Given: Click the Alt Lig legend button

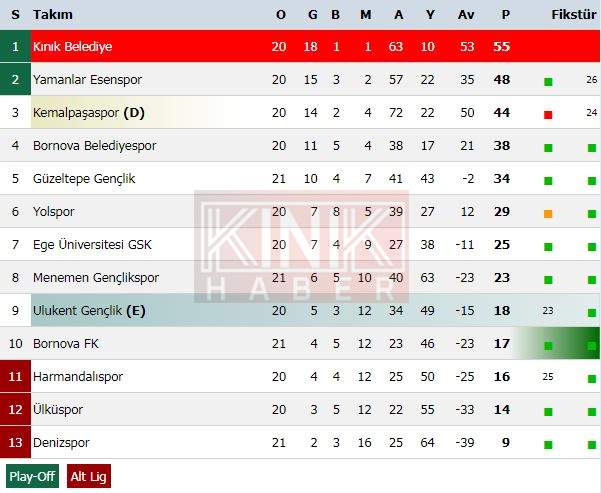Looking at the screenshot, I should (x=89, y=476).
